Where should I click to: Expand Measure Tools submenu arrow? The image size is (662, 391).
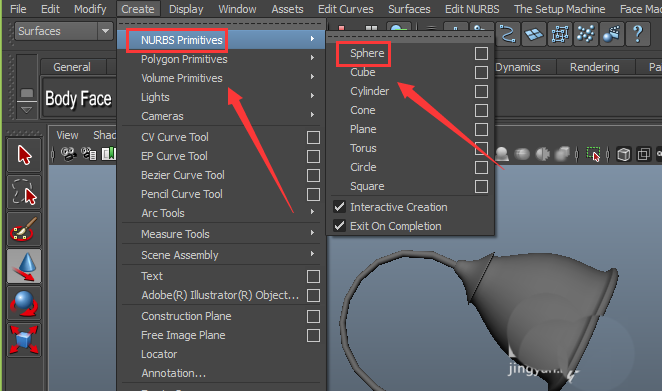[312, 233]
